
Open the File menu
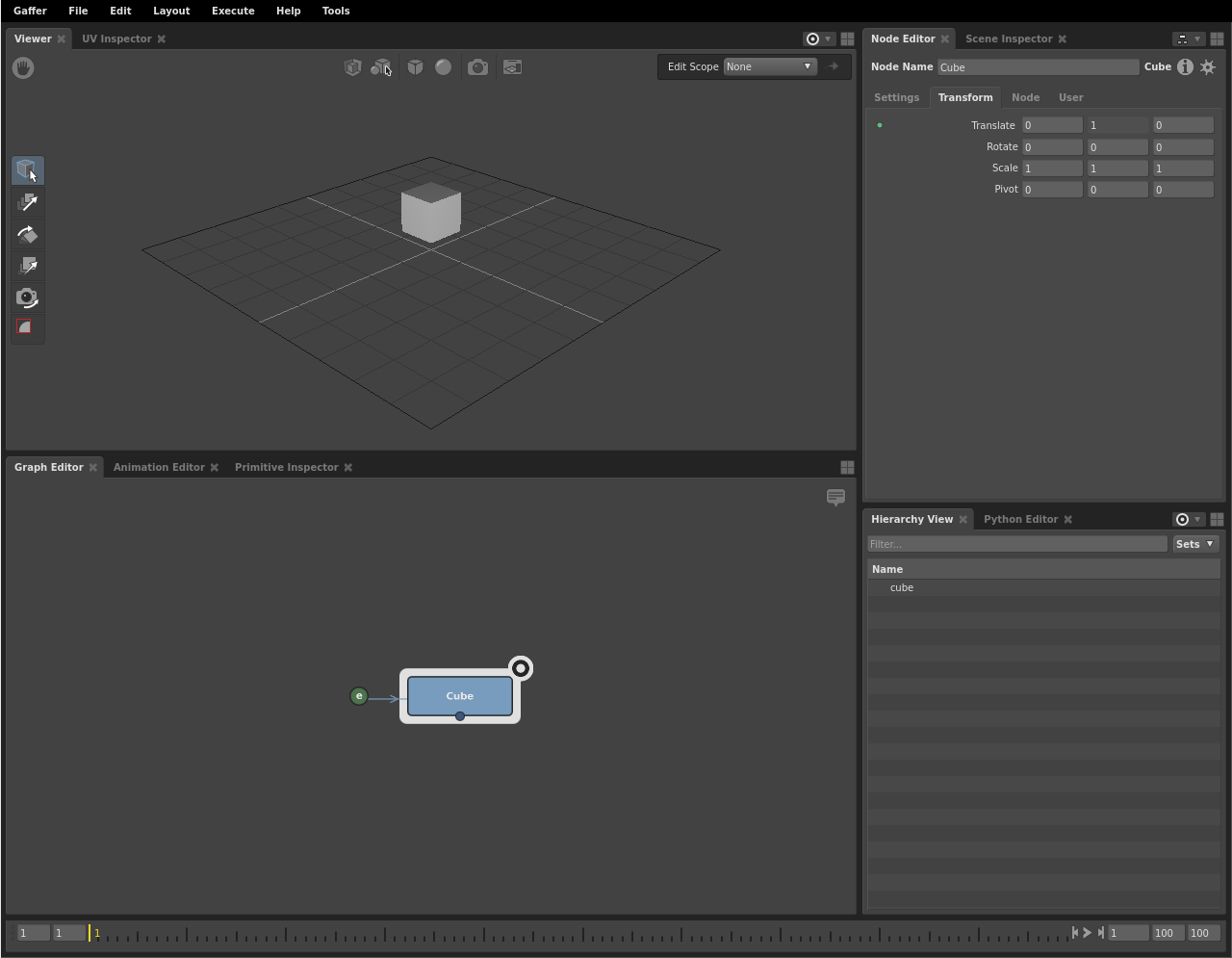click(78, 11)
